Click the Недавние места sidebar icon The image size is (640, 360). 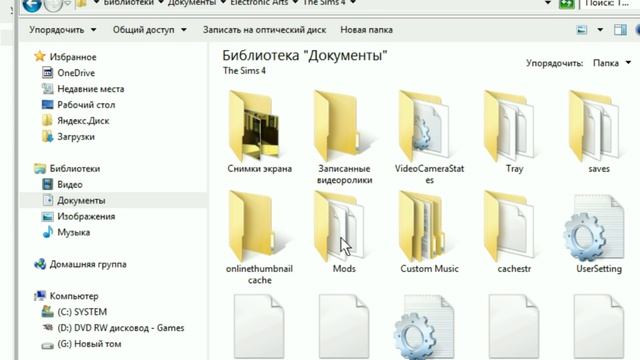point(47,89)
